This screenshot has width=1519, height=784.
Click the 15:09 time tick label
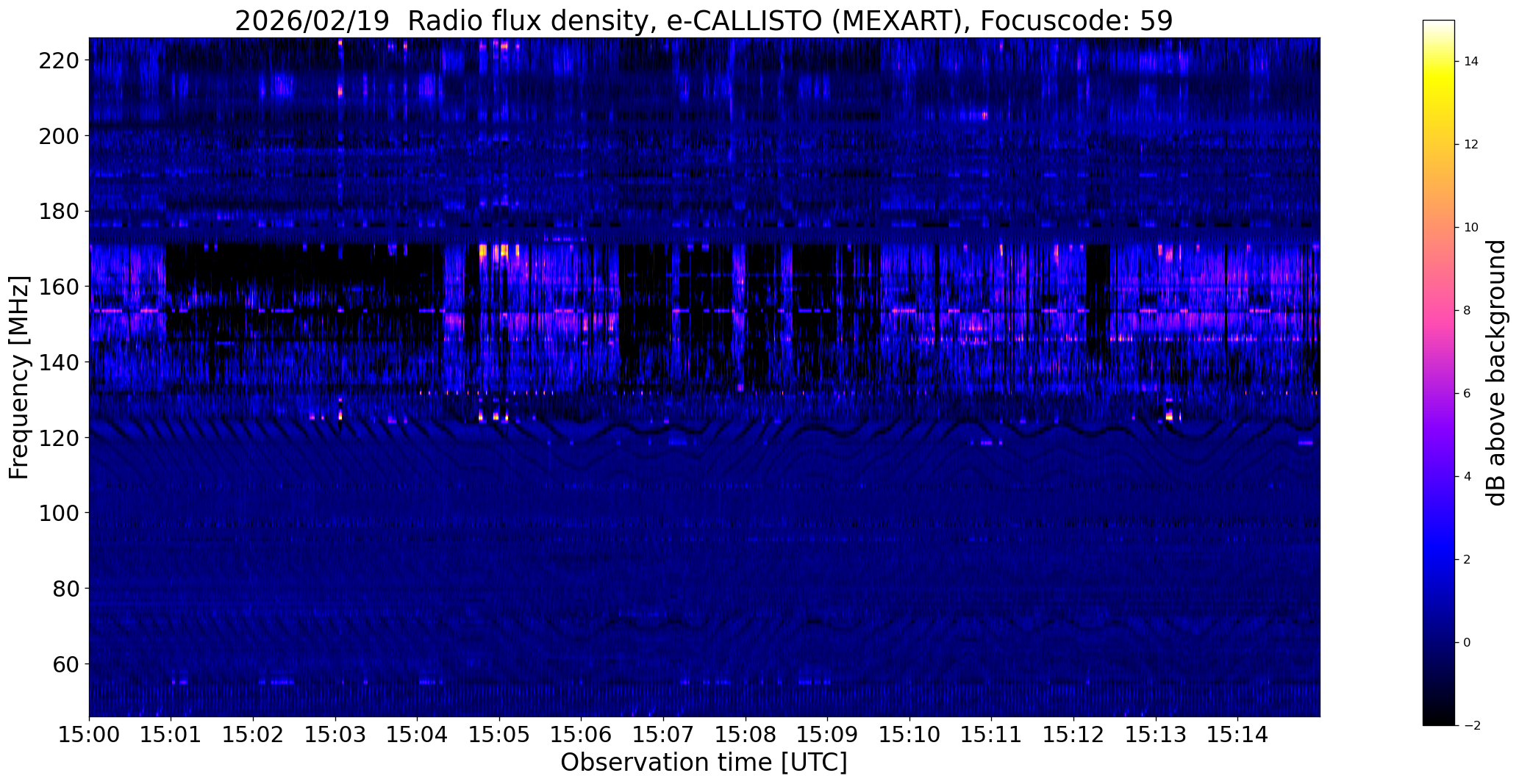coord(828,735)
